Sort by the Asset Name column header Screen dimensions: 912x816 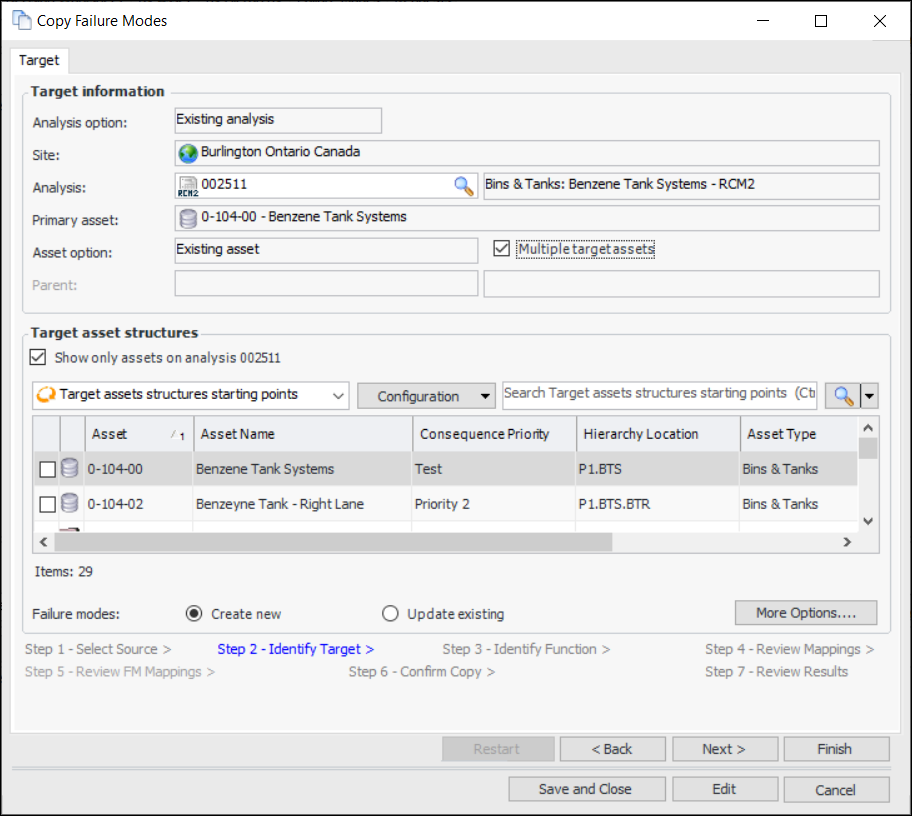coord(302,434)
